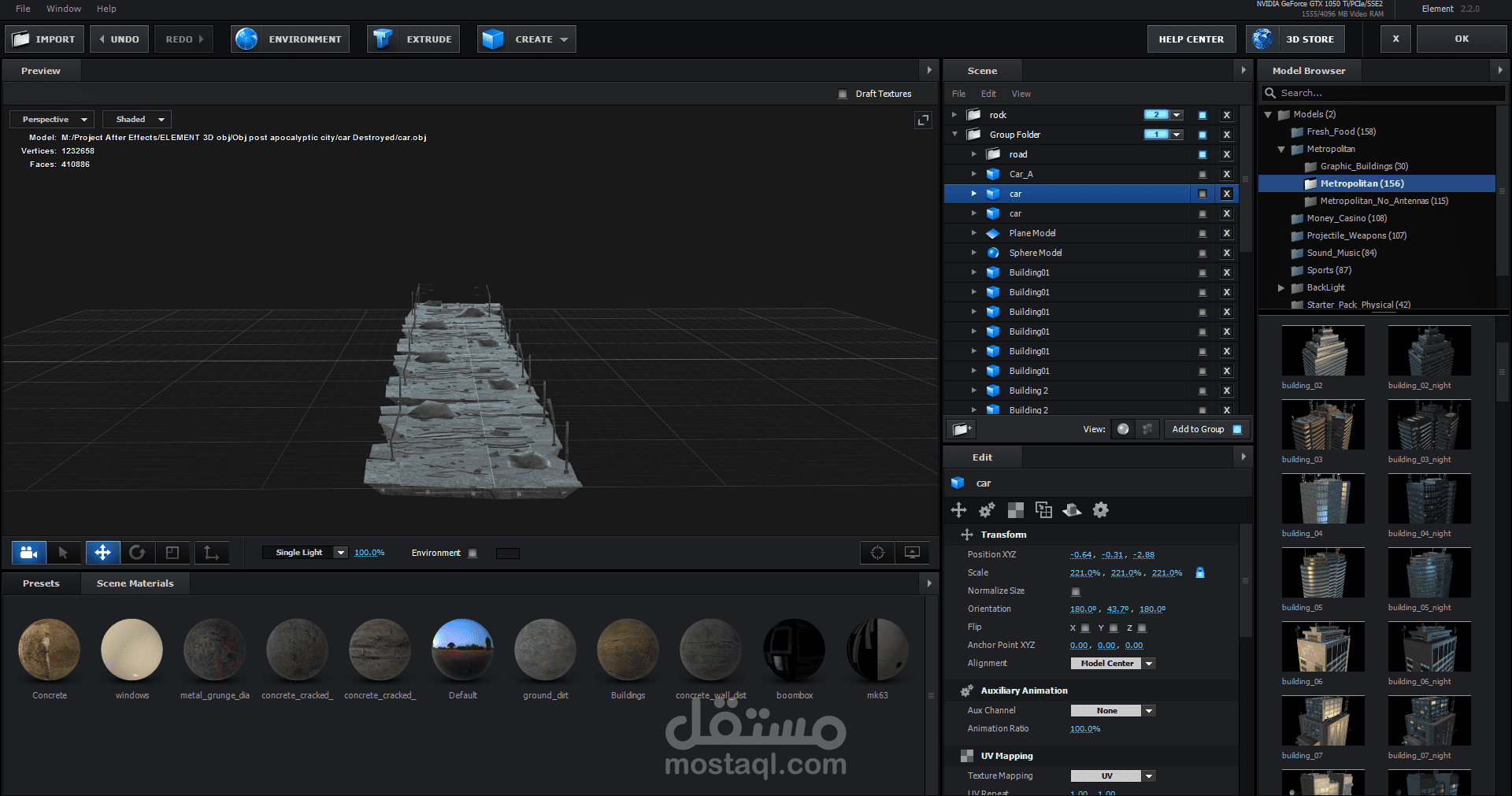Switch View to the sphere icon mode
Screen dimensions: 1512x796
pos(1123,429)
